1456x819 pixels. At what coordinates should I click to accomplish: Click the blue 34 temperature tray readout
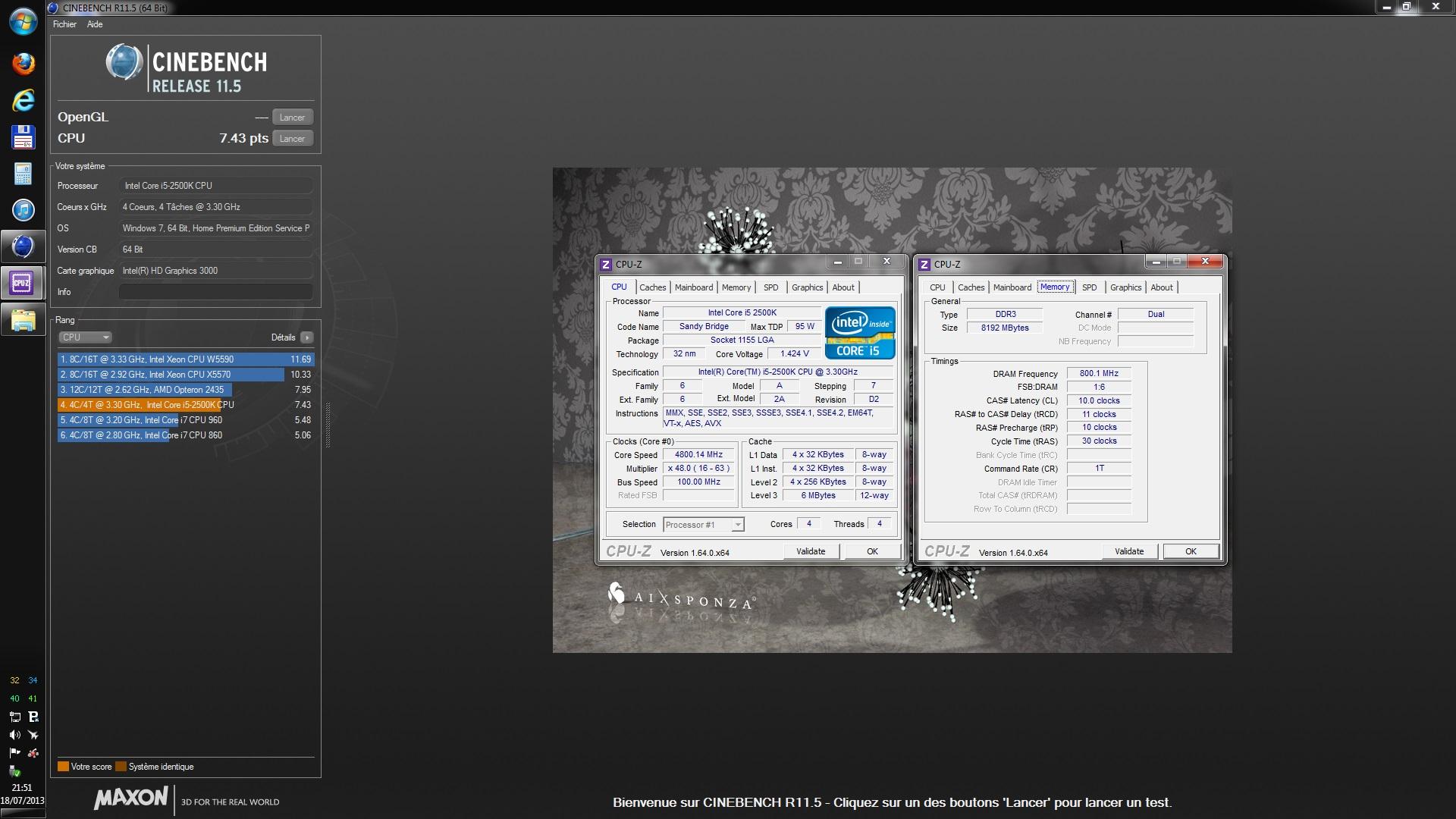click(33, 680)
